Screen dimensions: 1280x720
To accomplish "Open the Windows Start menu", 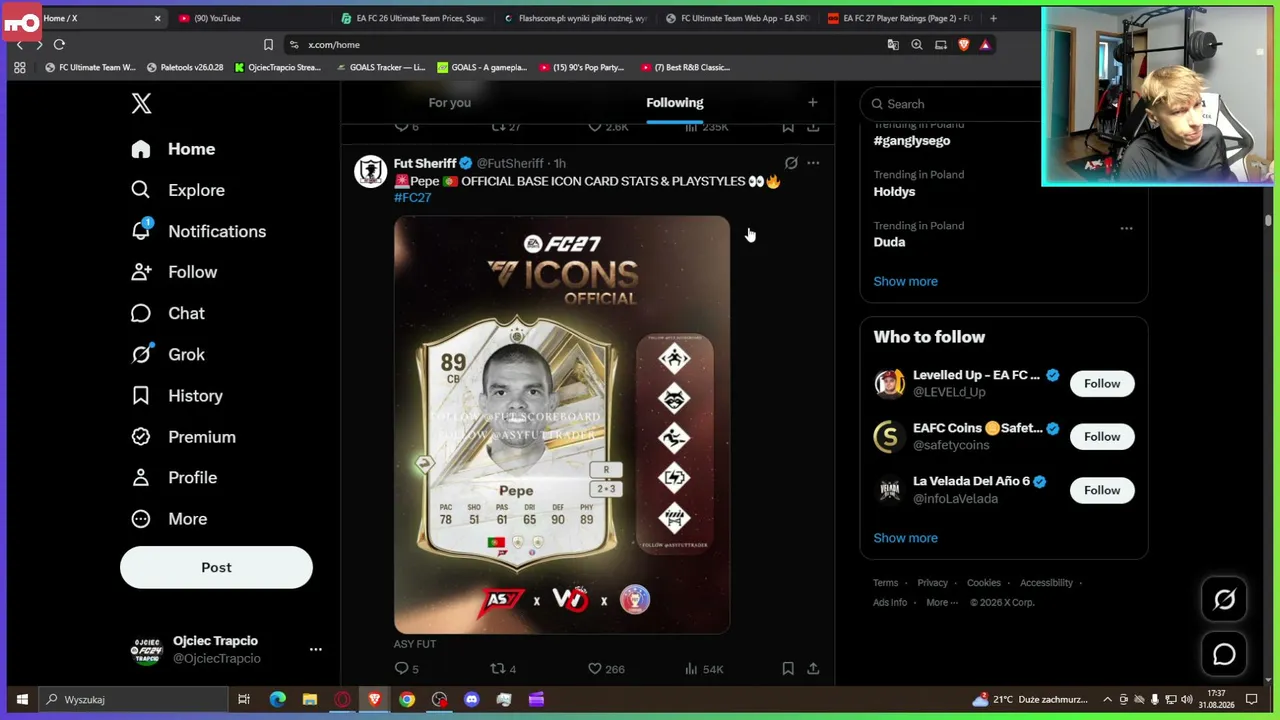I will (x=22, y=700).
